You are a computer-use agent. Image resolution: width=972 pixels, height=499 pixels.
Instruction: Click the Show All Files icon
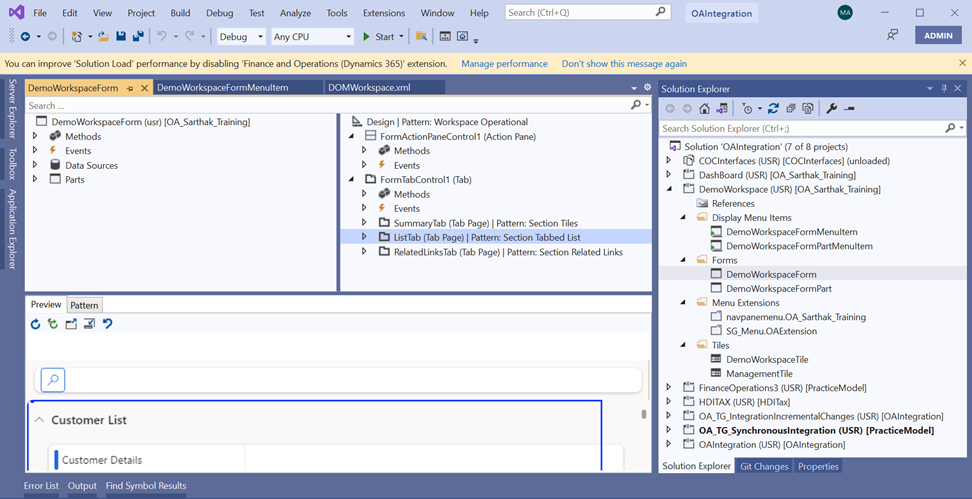tap(808, 108)
